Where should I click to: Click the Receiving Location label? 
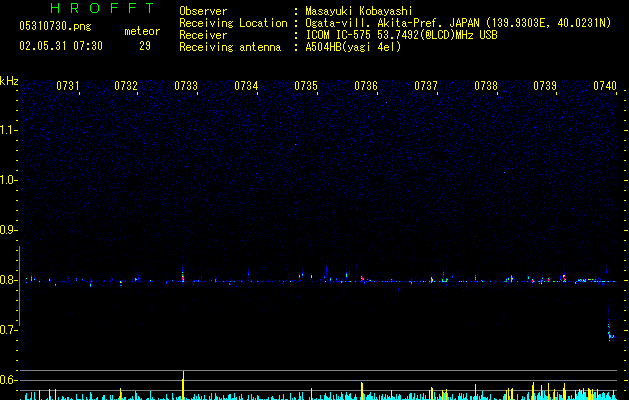pos(233,23)
